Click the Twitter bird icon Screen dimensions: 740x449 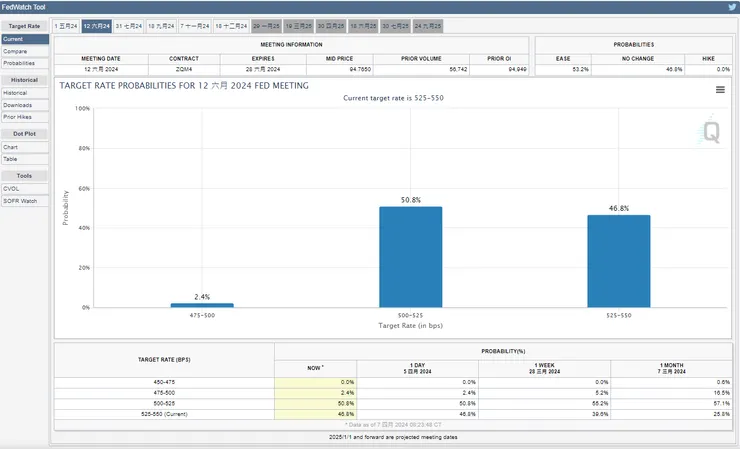tap(729, 7)
